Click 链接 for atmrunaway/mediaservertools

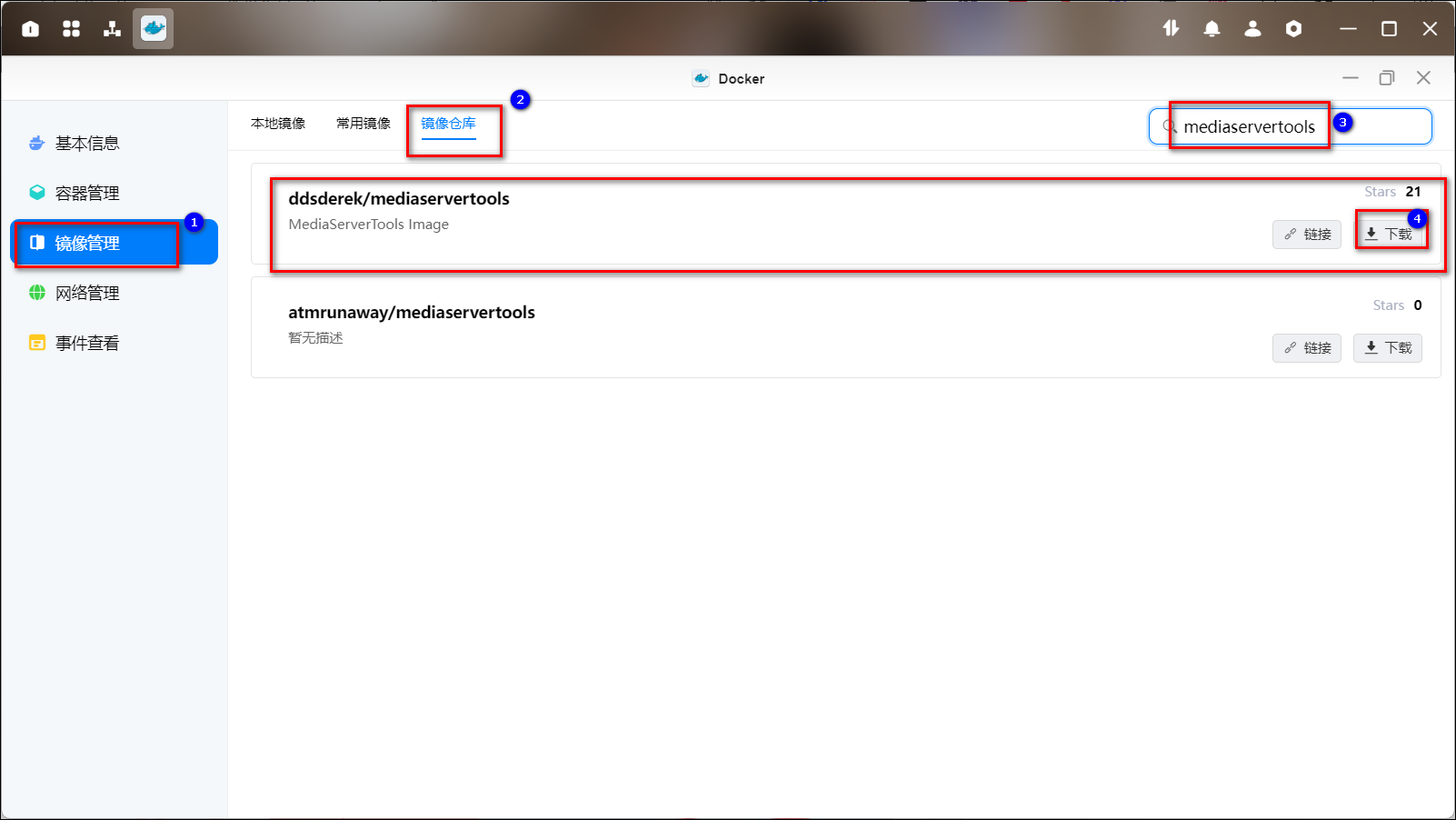1307,348
